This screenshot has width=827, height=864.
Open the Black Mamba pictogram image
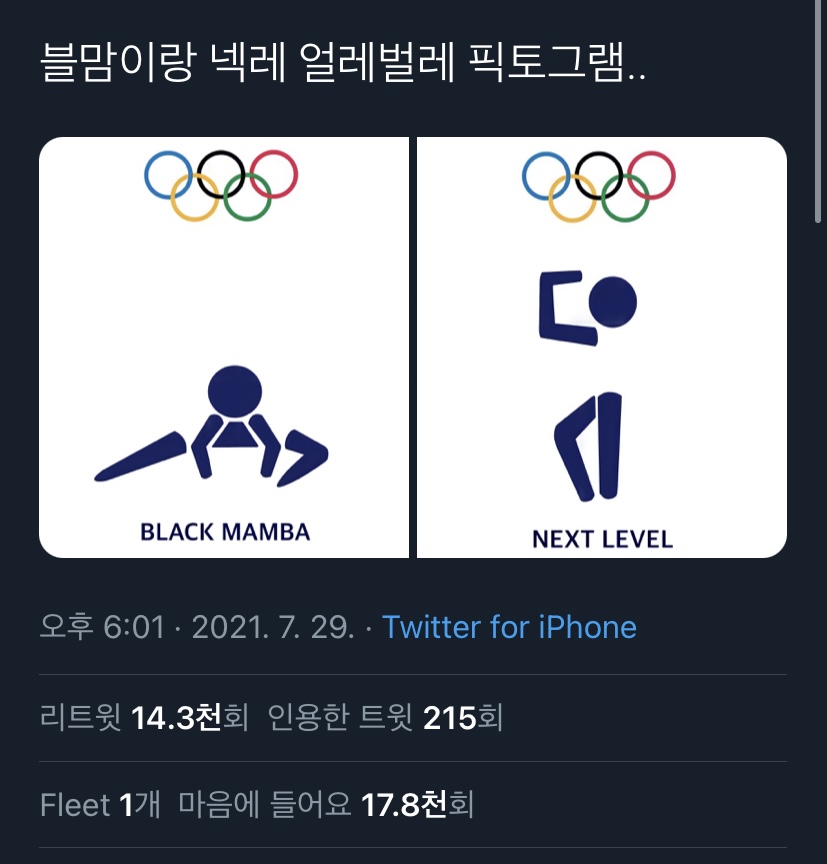point(224,347)
